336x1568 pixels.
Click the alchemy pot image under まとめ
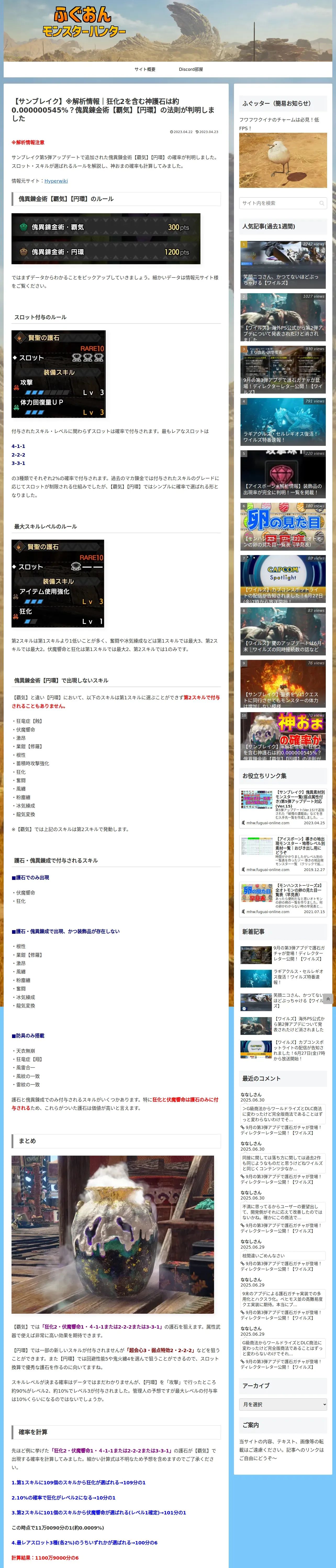(x=113, y=1235)
